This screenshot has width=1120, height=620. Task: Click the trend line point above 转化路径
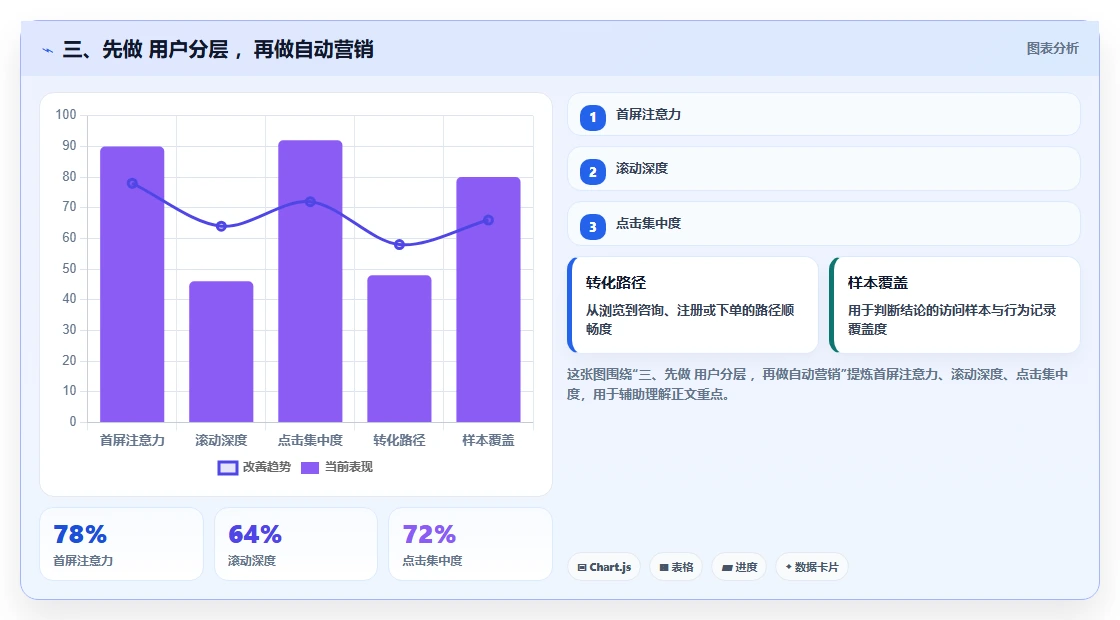(399, 245)
